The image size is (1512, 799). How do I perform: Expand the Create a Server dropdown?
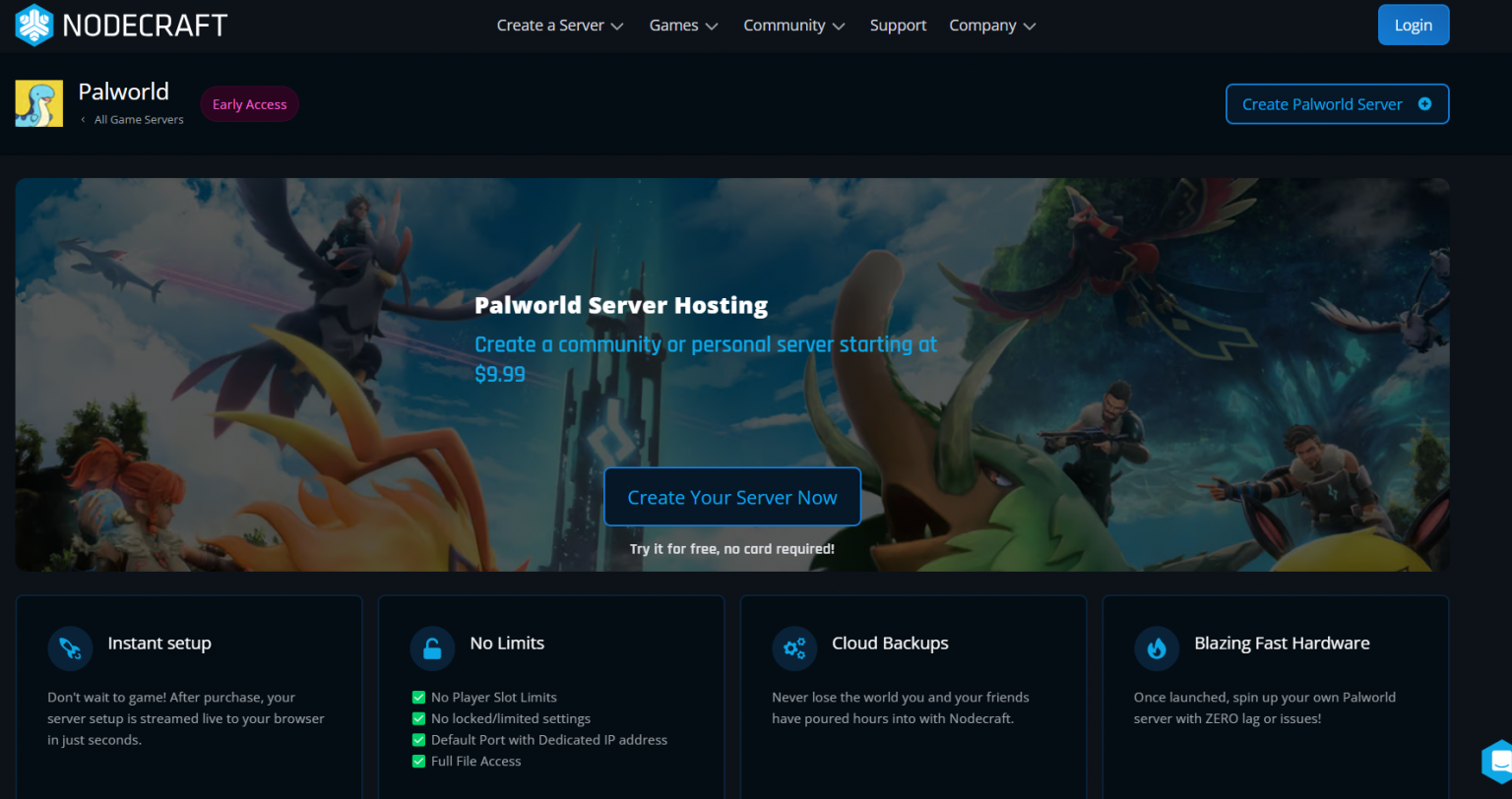(x=560, y=26)
